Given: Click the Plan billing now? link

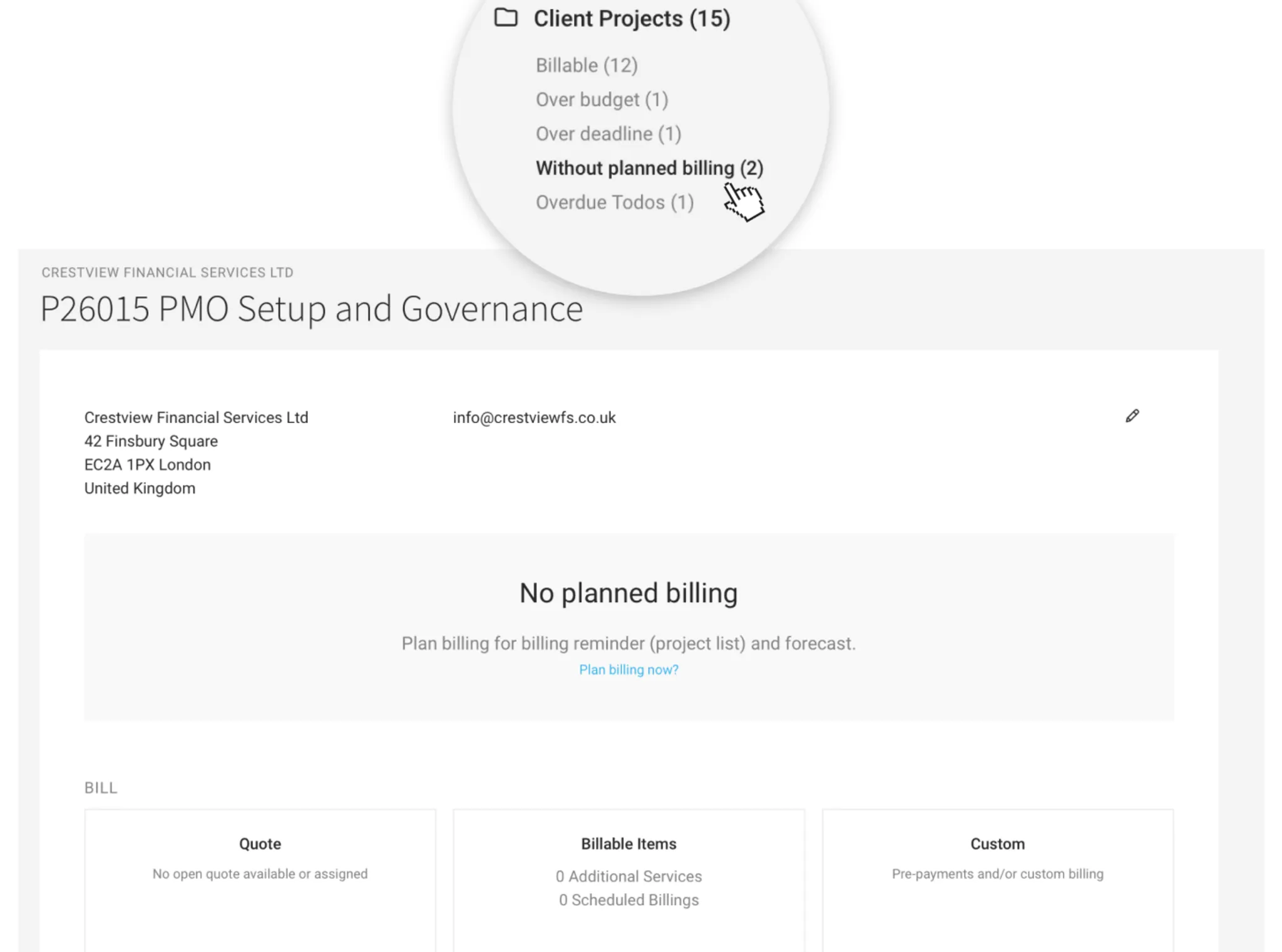Looking at the screenshot, I should pos(628,670).
